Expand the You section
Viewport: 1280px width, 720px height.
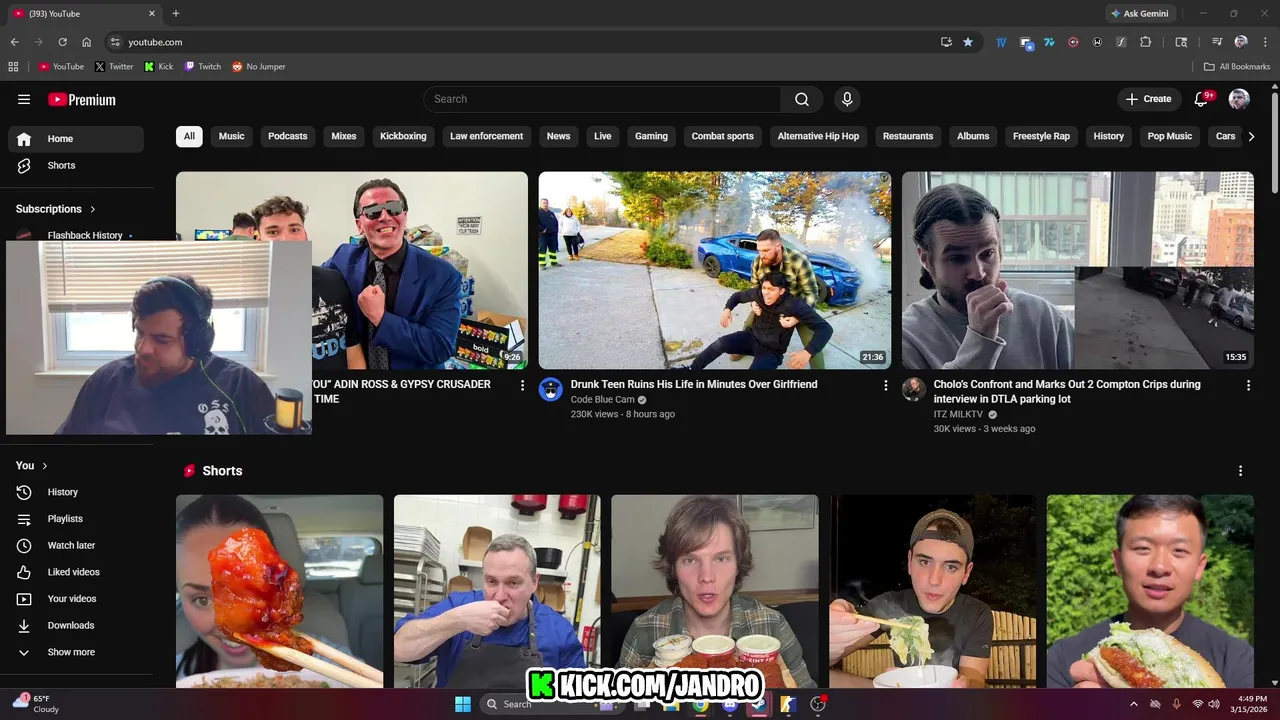[32, 465]
